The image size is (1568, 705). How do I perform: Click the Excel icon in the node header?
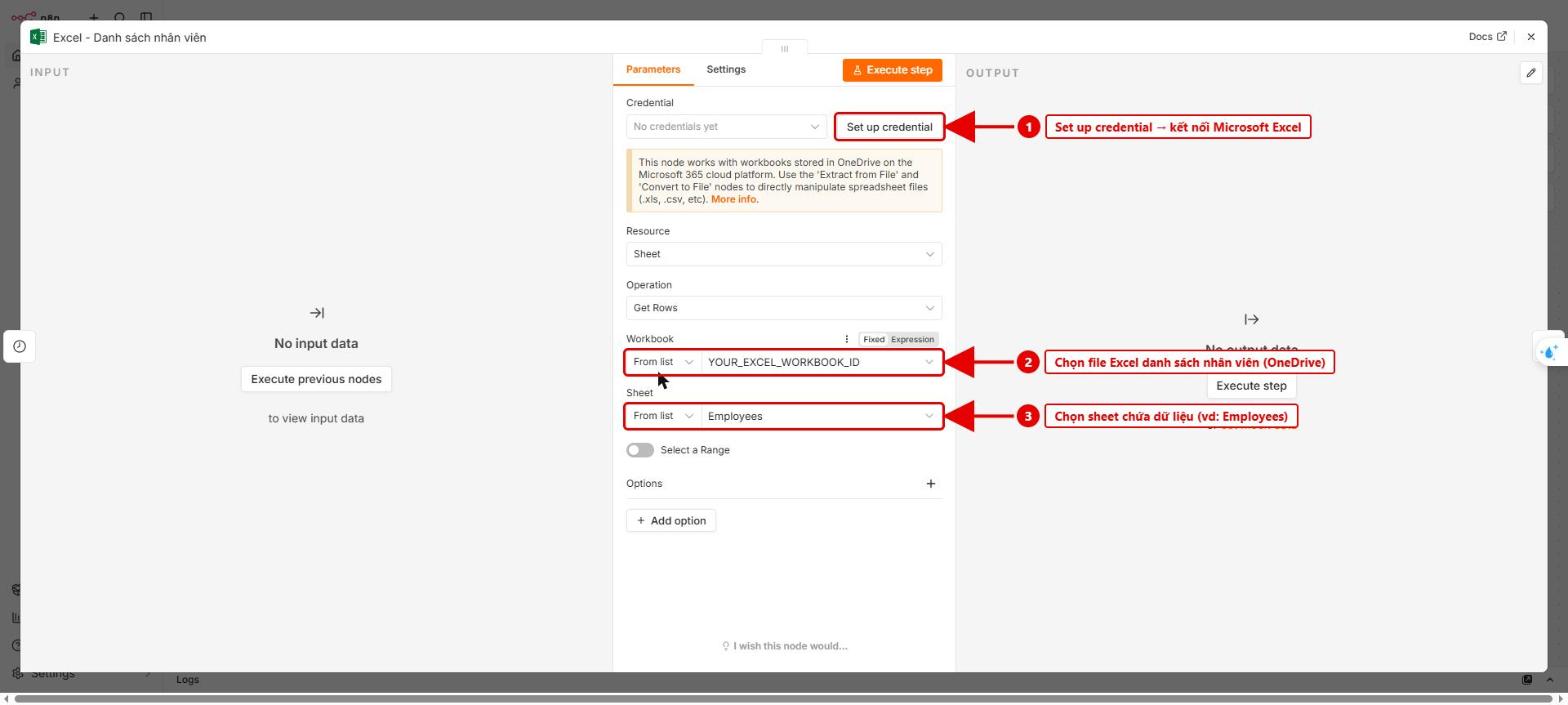[x=38, y=37]
